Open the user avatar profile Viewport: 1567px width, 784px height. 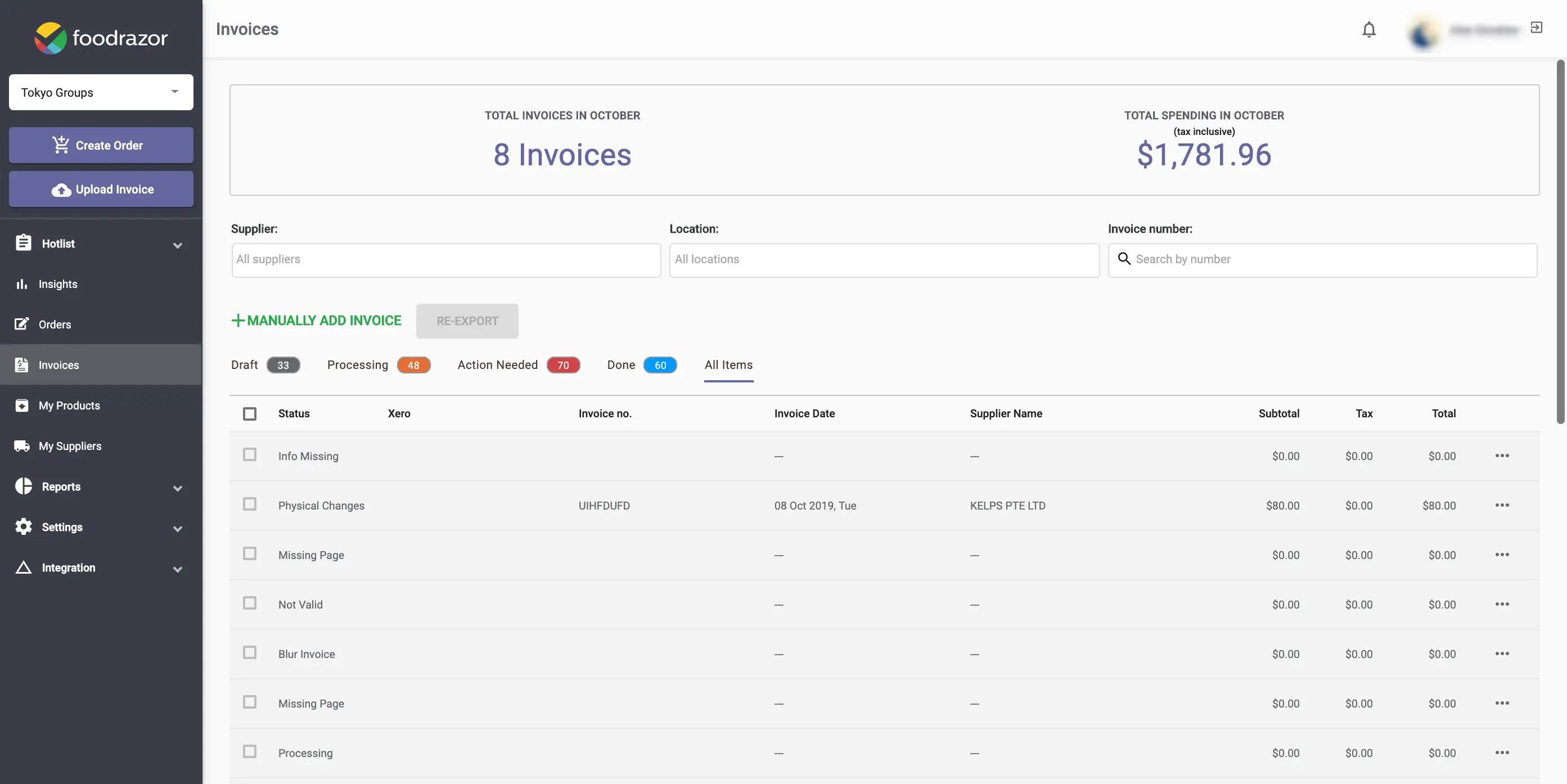click(x=1424, y=33)
